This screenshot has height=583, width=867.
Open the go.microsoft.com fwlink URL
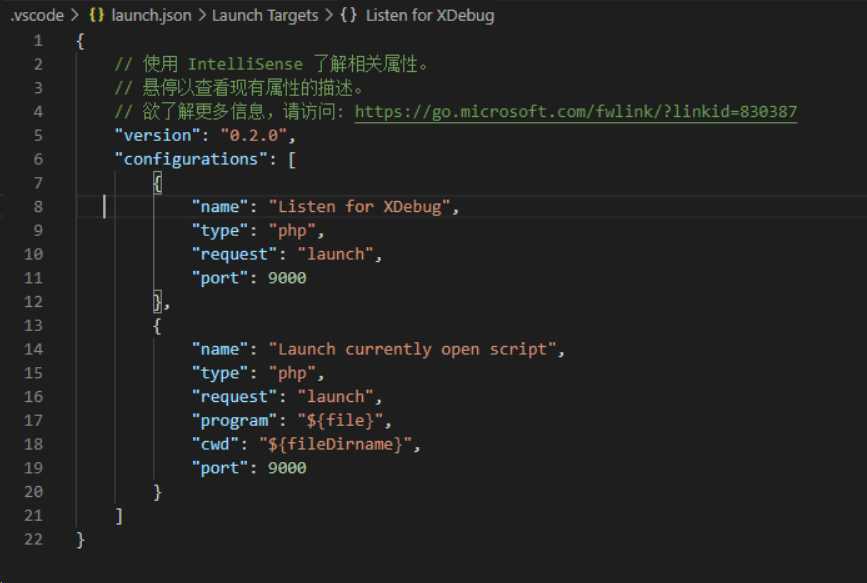pos(576,112)
